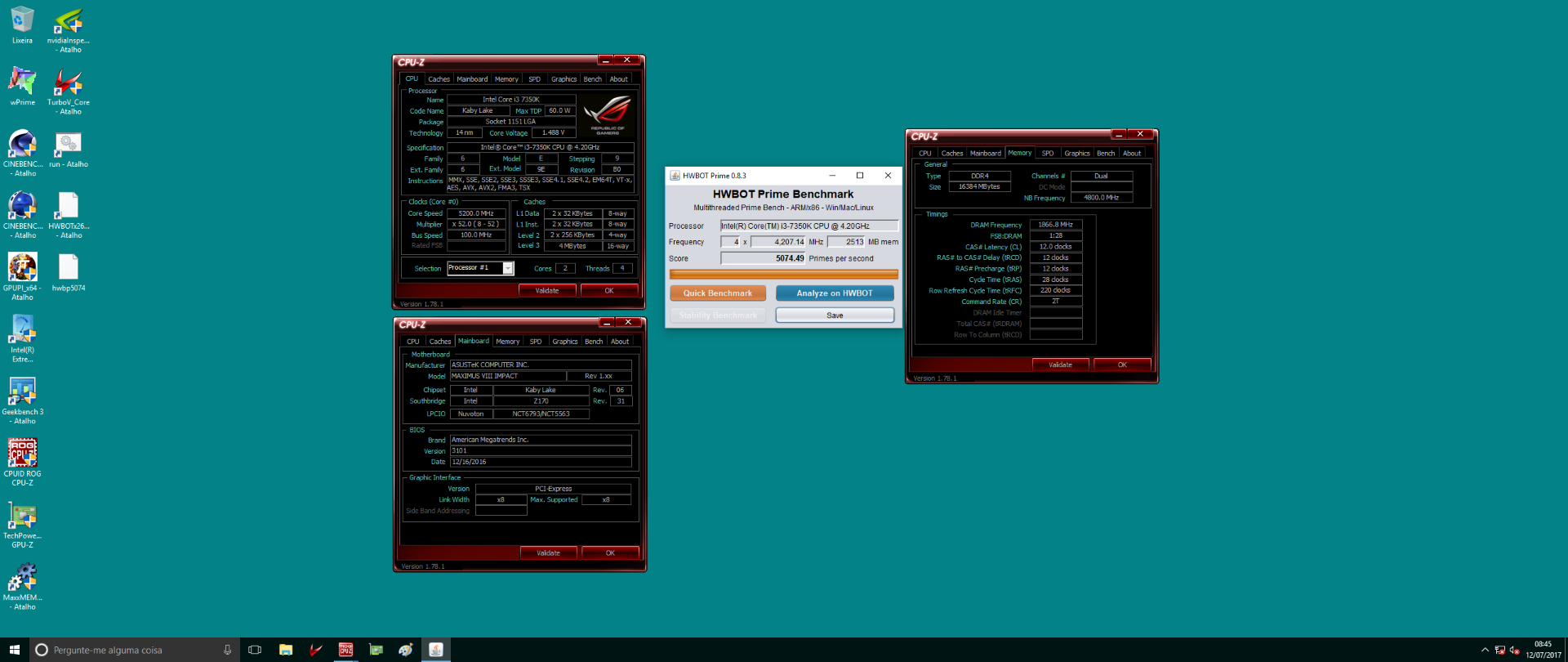Launch Intel(R) Extreme utility shortcut

point(22,339)
